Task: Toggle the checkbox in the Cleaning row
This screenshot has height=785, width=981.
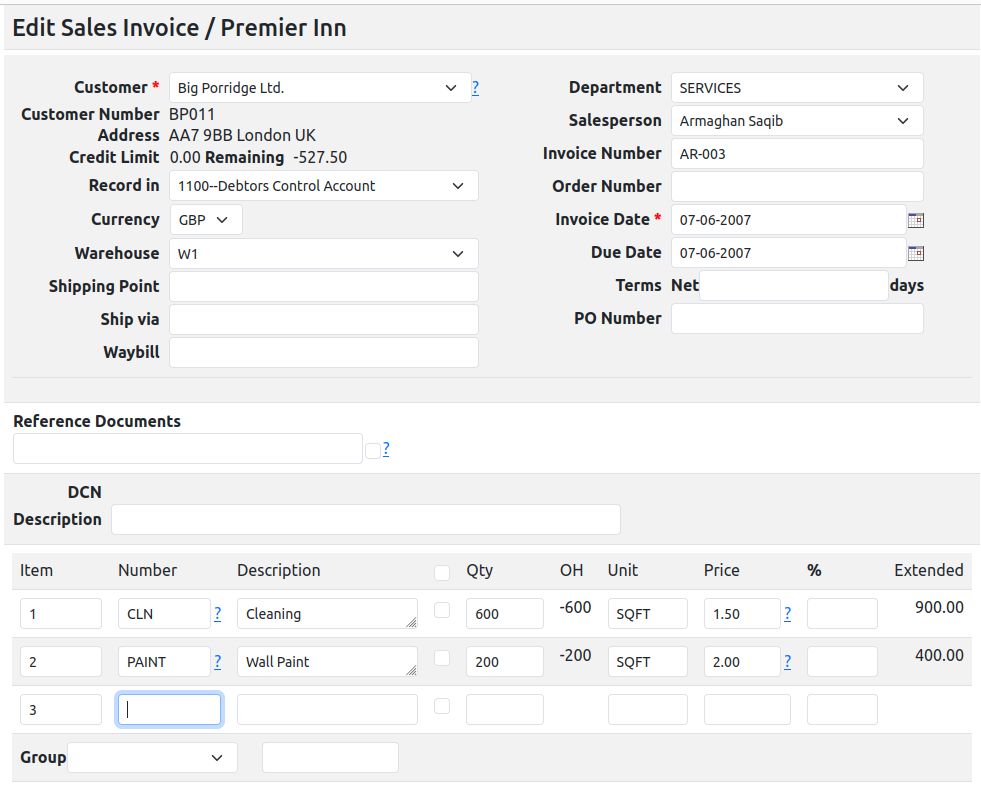Action: (x=442, y=610)
